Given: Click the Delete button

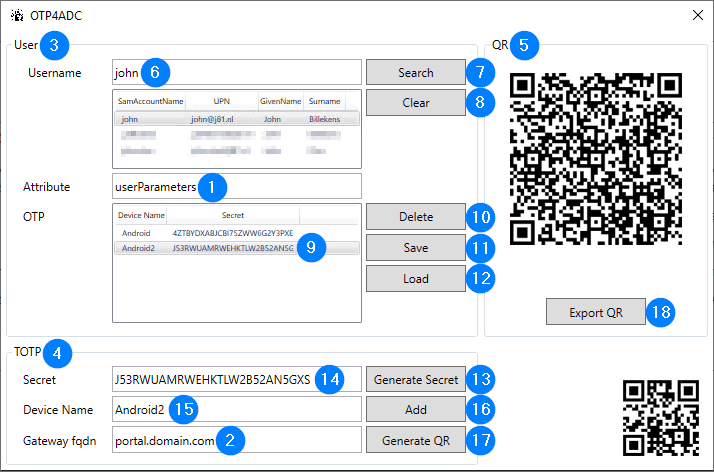Looking at the screenshot, I should pos(416,217).
